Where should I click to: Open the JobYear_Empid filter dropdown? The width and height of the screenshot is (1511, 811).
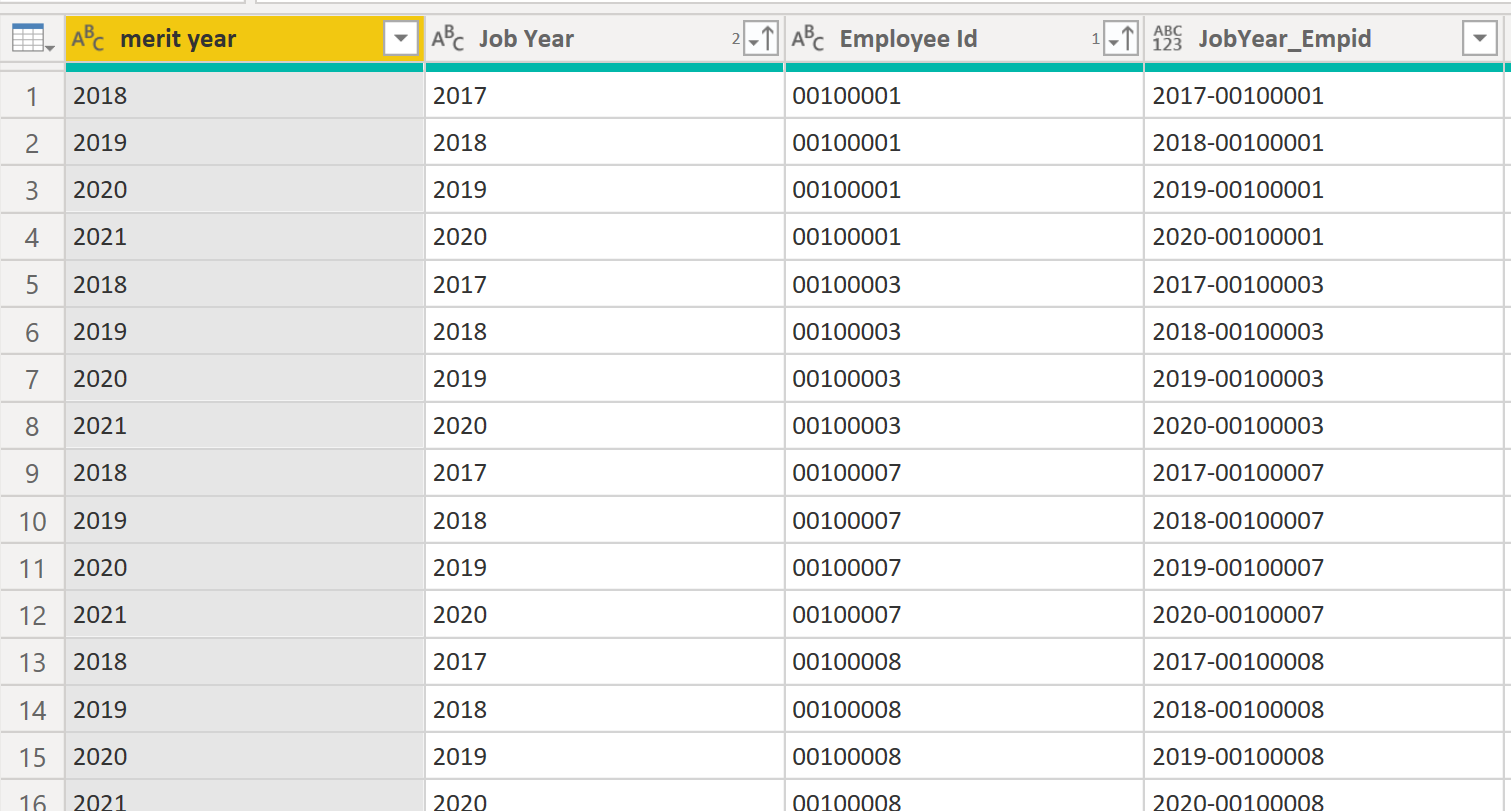(x=1479, y=40)
